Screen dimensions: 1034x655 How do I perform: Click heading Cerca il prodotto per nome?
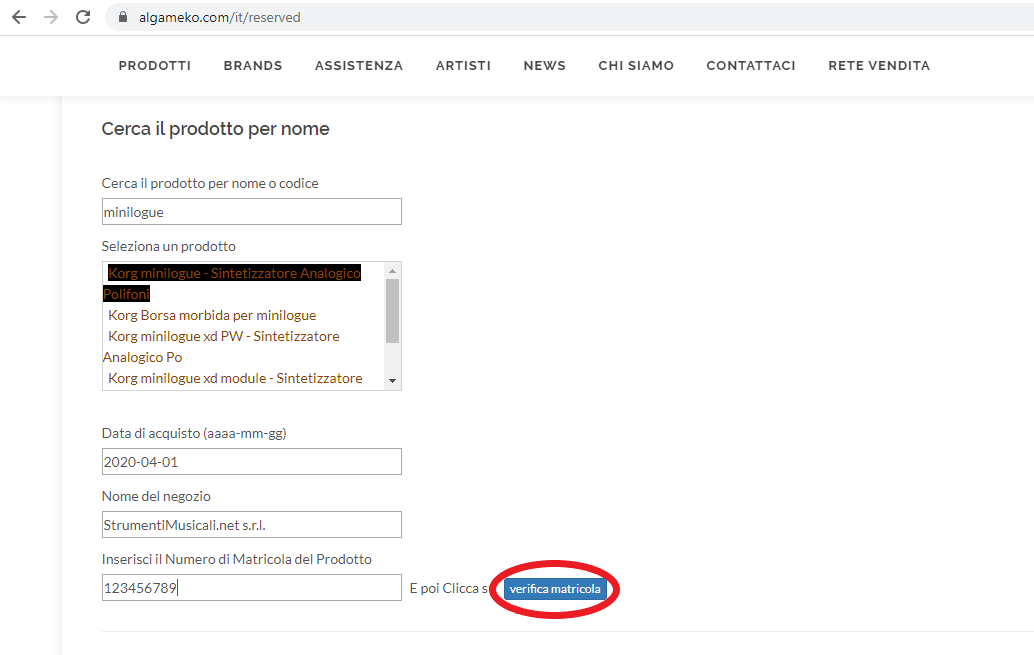point(216,129)
